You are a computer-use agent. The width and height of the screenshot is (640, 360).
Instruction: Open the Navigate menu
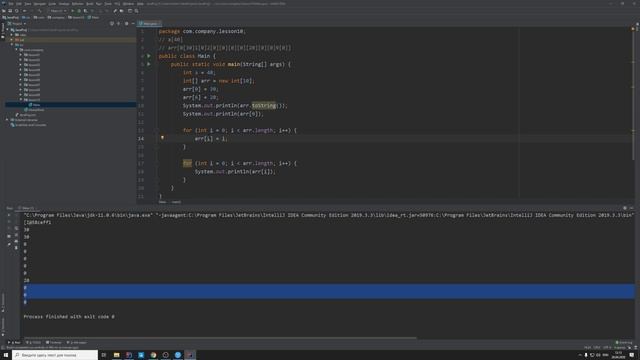click(x=40, y=4)
